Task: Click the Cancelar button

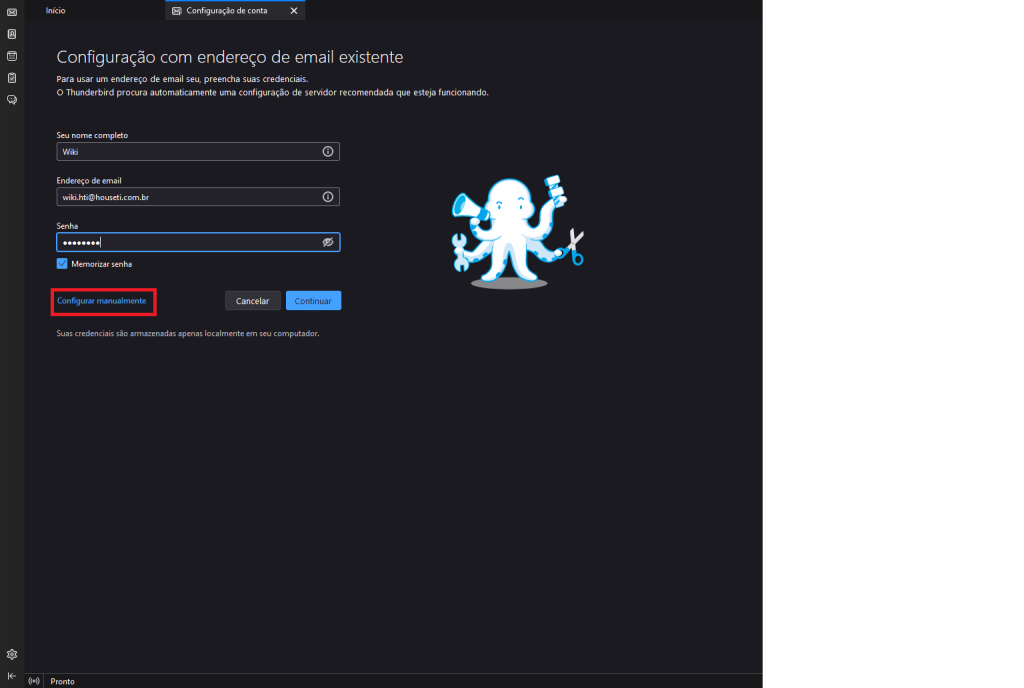Action: 253,301
